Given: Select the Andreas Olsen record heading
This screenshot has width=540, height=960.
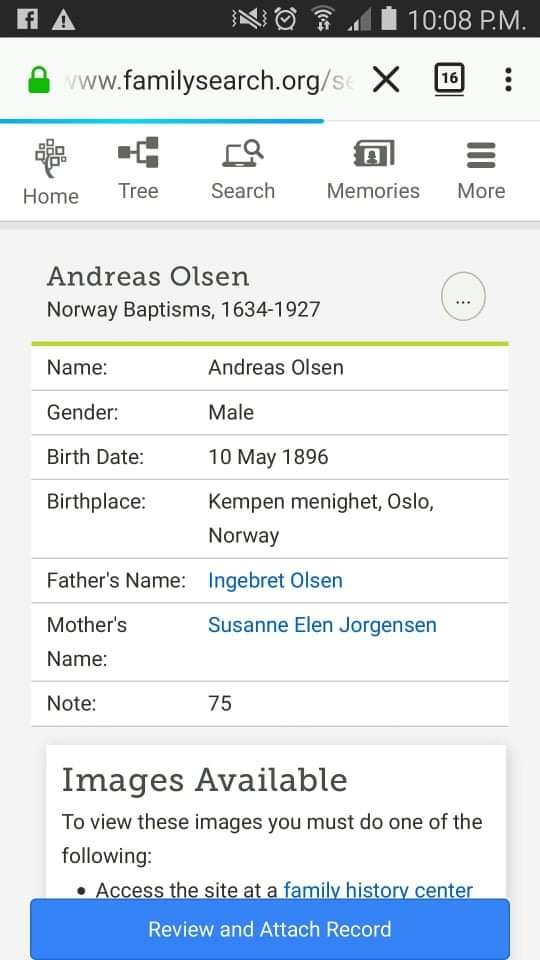Looking at the screenshot, I should click(148, 277).
